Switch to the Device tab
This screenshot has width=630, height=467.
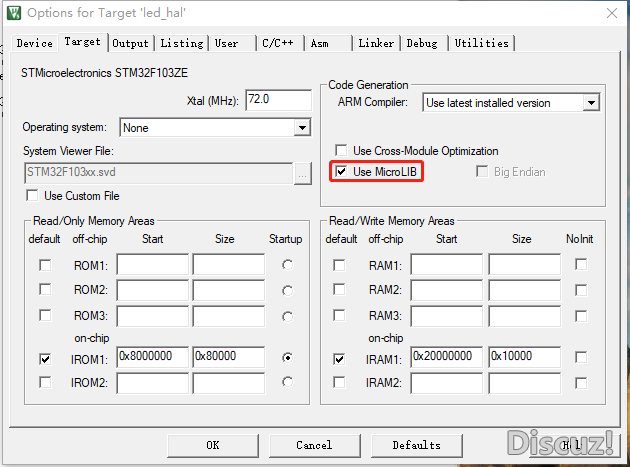pyautogui.click(x=35, y=43)
